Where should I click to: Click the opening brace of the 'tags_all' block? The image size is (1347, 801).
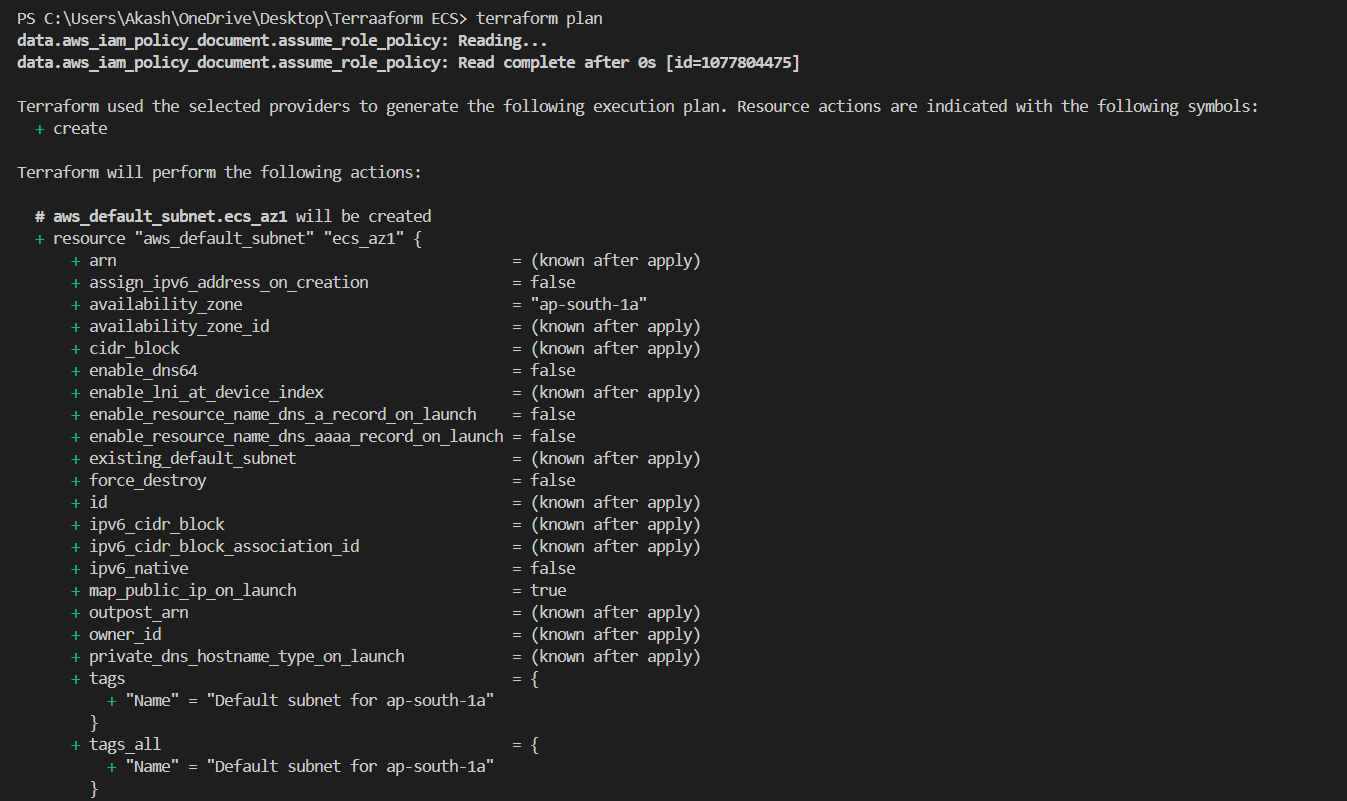click(535, 744)
